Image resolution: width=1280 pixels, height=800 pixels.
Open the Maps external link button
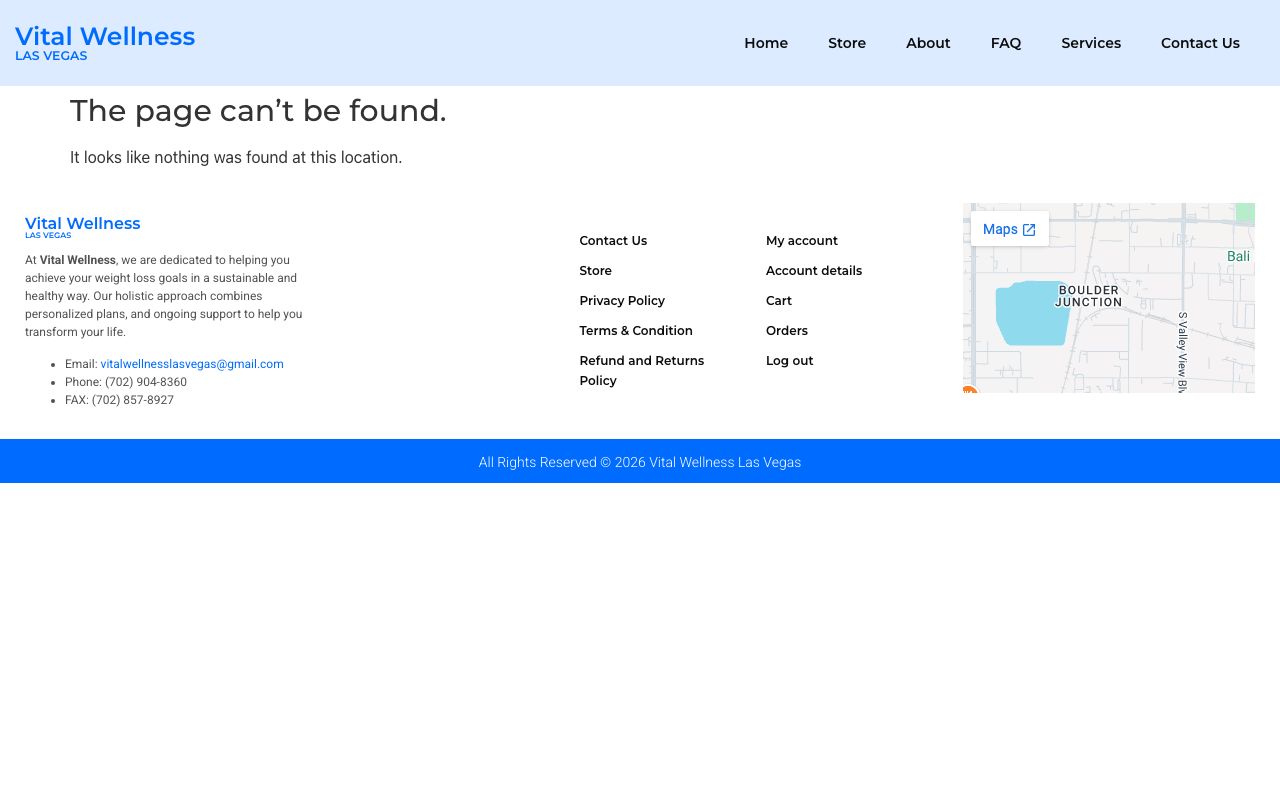pos(1009,229)
